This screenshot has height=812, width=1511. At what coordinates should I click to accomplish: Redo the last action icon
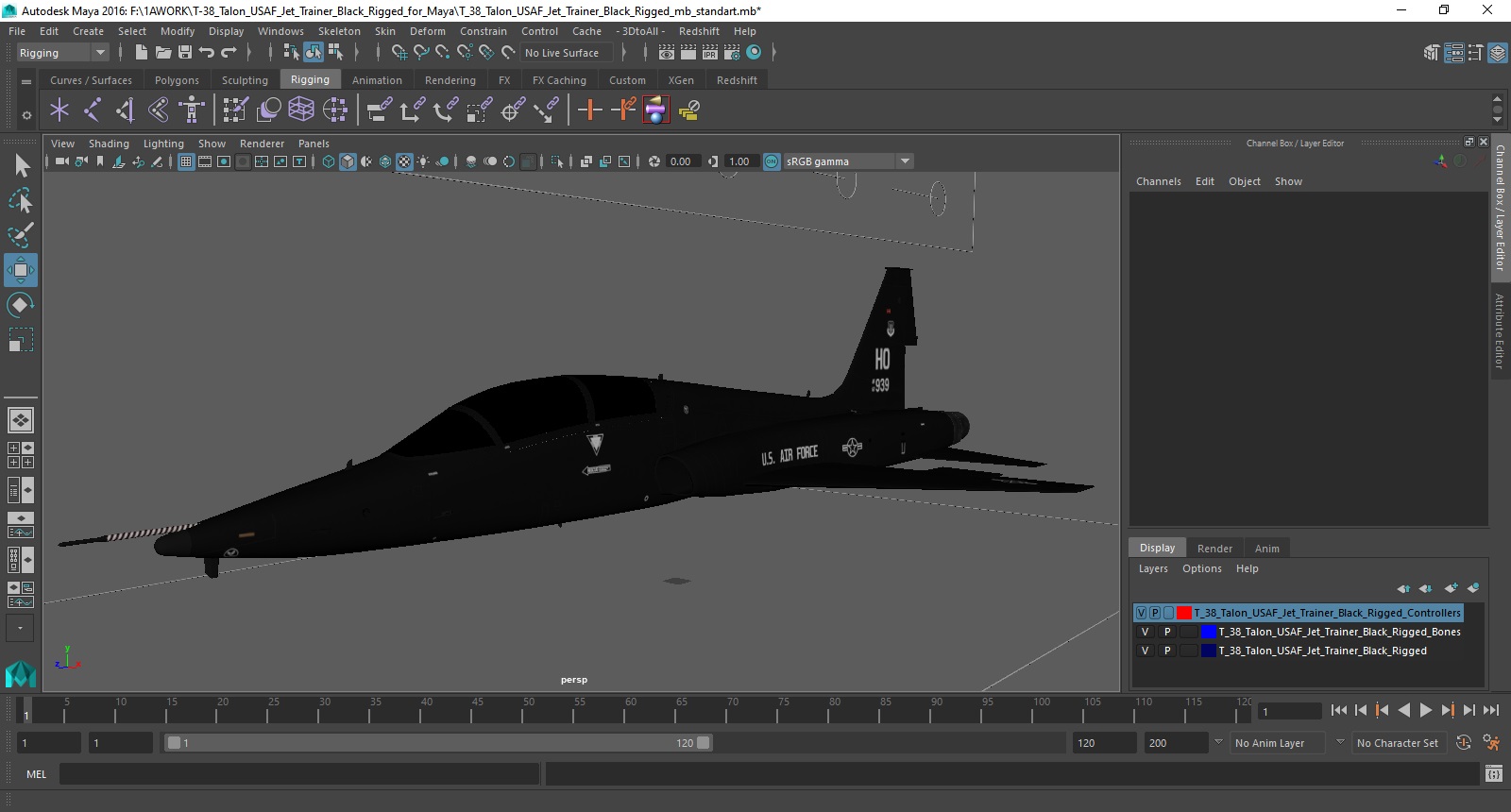coord(229,53)
